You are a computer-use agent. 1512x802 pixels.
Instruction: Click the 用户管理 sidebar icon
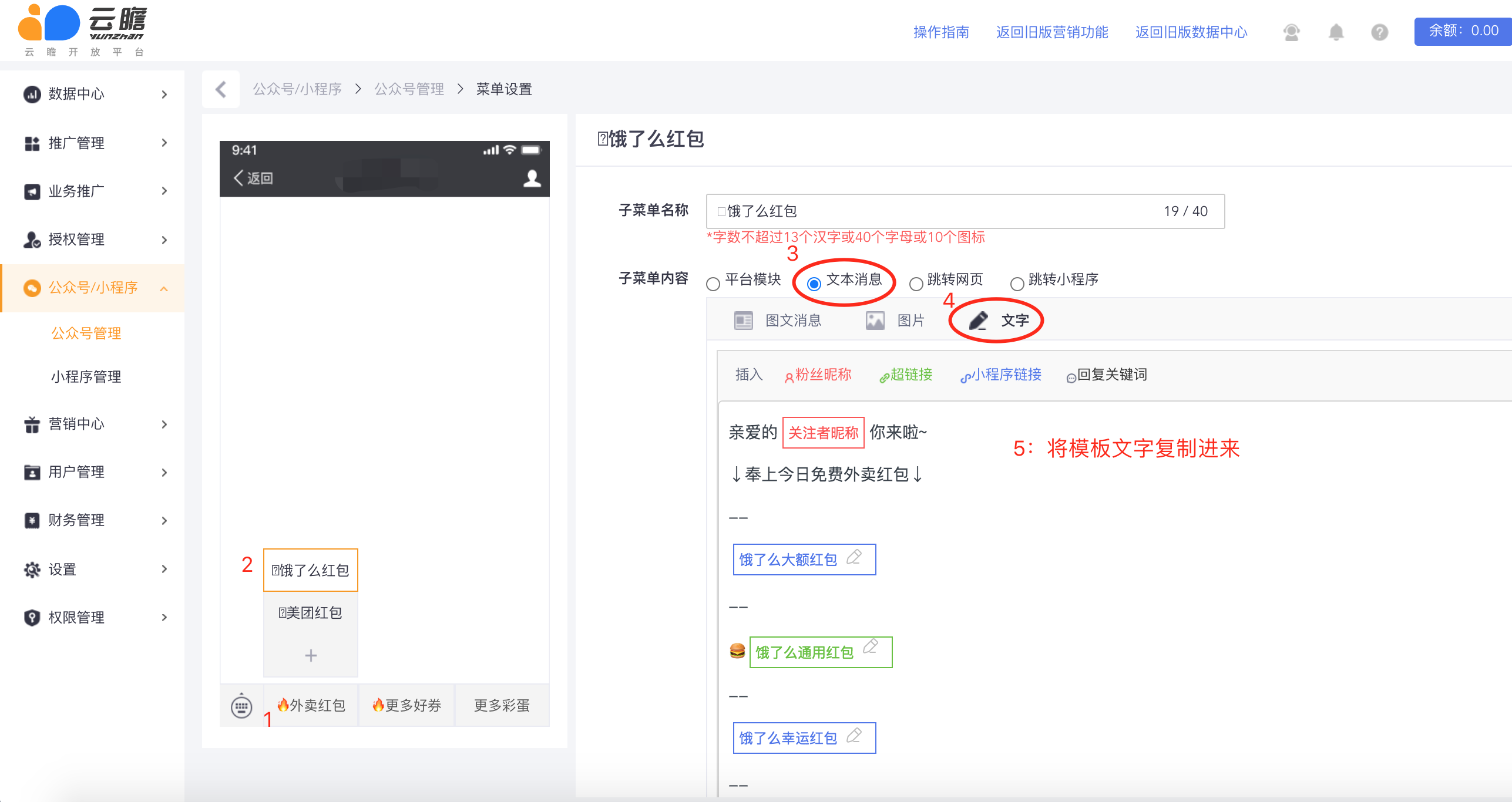coord(32,472)
